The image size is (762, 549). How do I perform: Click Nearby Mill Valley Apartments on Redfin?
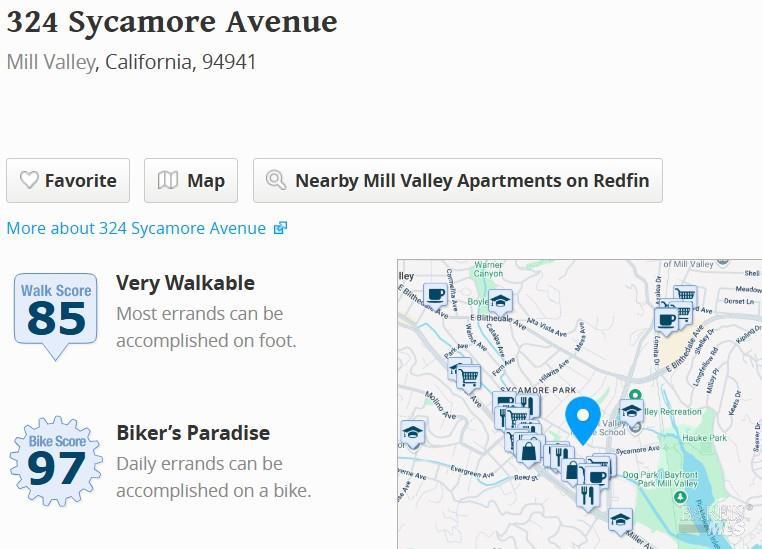[x=458, y=181]
